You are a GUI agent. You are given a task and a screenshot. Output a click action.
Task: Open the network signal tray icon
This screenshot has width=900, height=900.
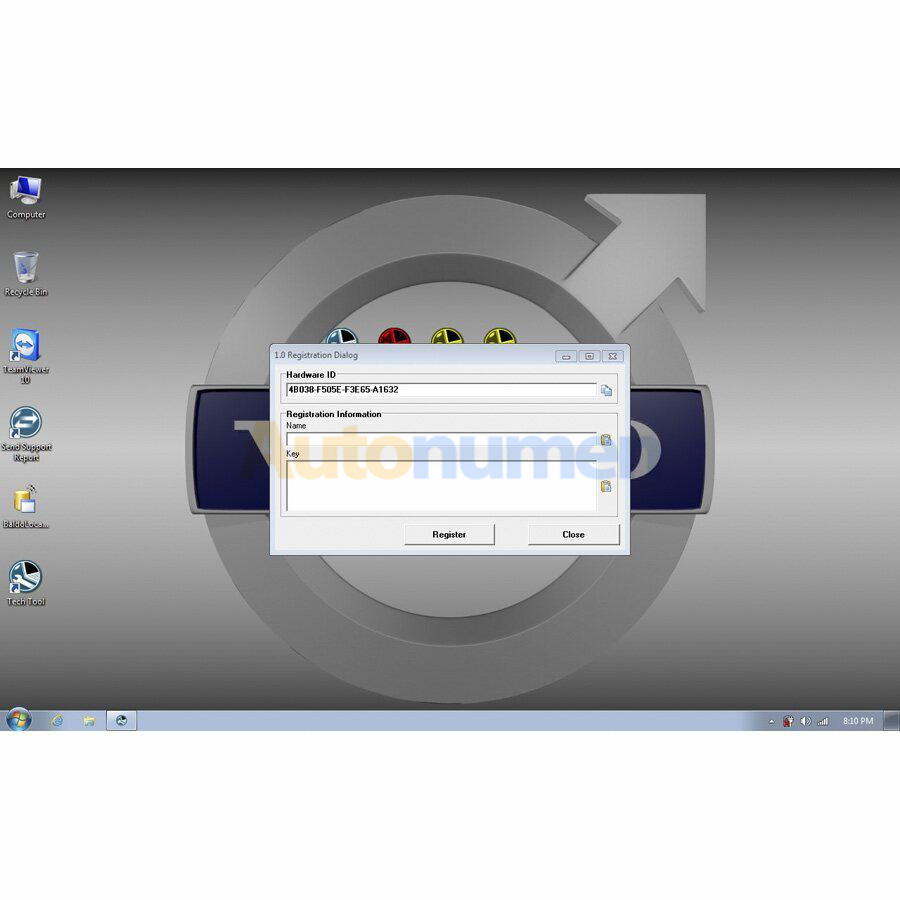[823, 721]
